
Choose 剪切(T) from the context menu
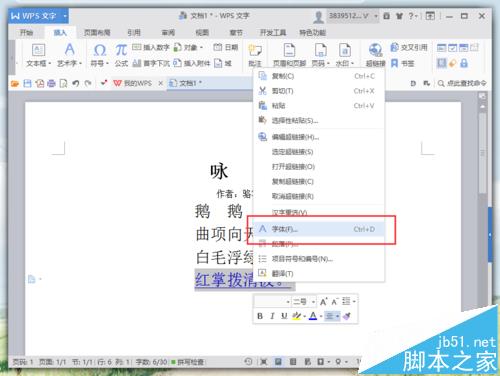(x=319, y=91)
